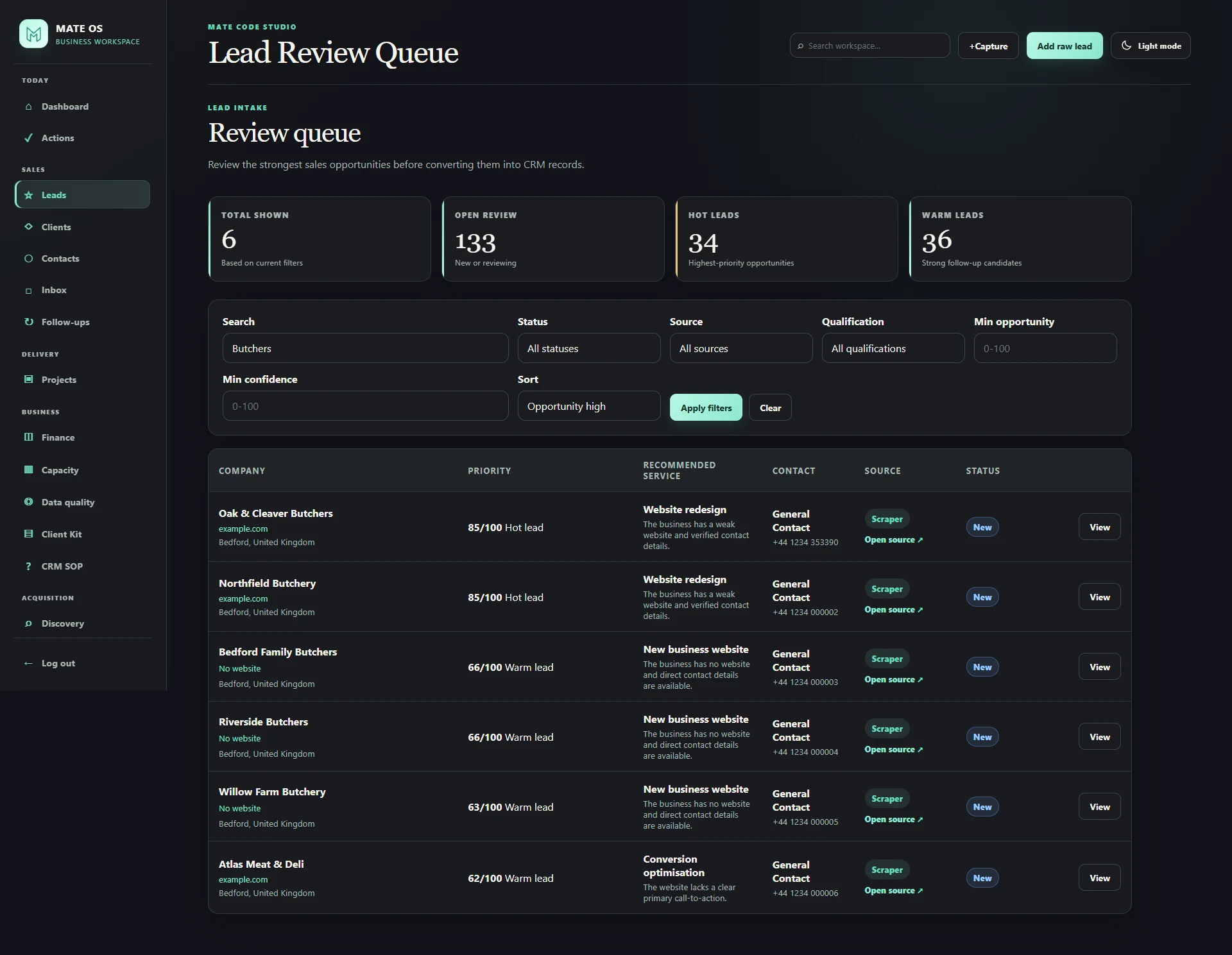Viewport: 1232px width, 955px height.
Task: Click the Leads star icon
Action: [28, 195]
